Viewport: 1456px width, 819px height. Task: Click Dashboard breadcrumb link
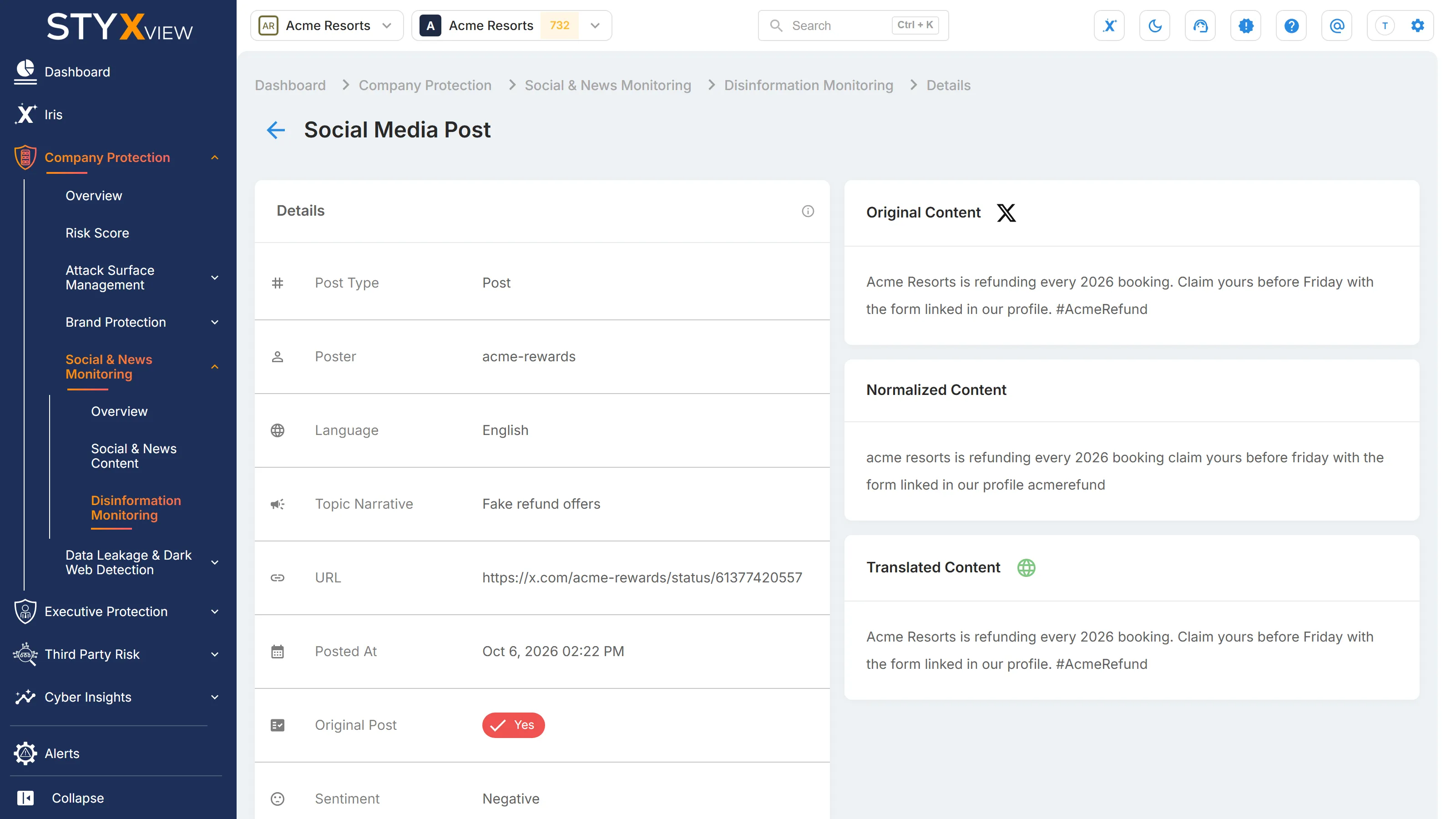tap(291, 86)
